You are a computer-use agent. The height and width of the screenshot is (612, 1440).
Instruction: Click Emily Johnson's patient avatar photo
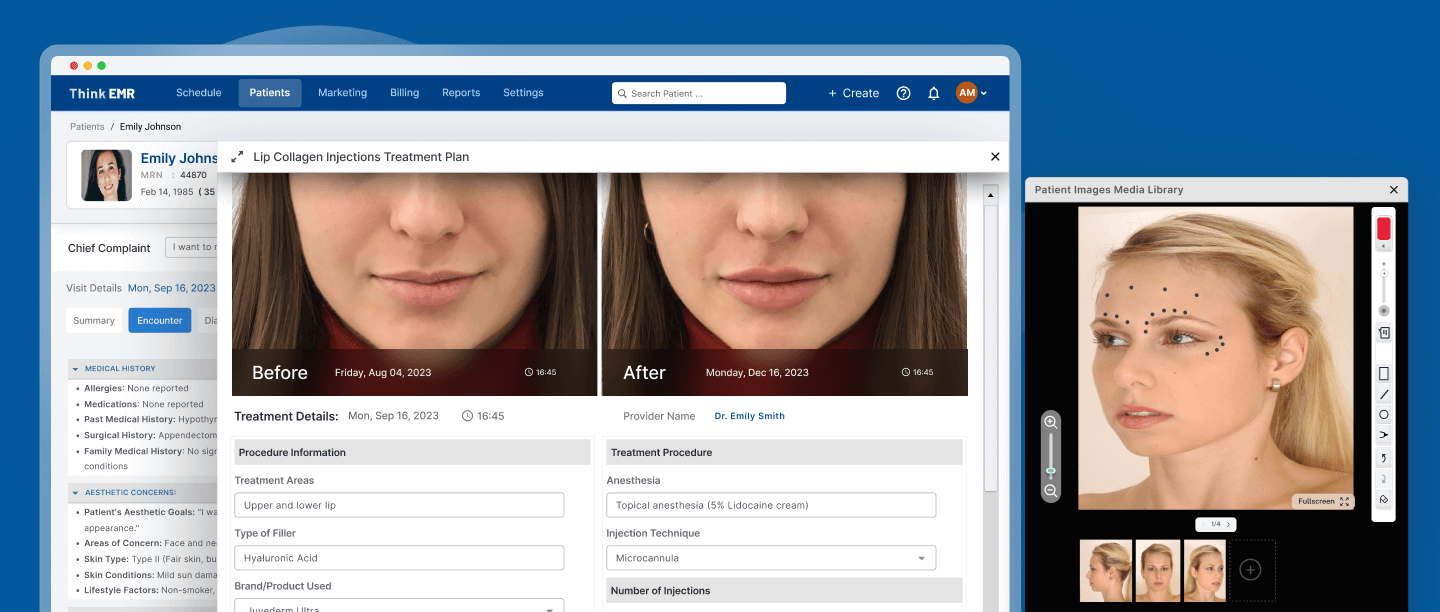[x=106, y=176]
